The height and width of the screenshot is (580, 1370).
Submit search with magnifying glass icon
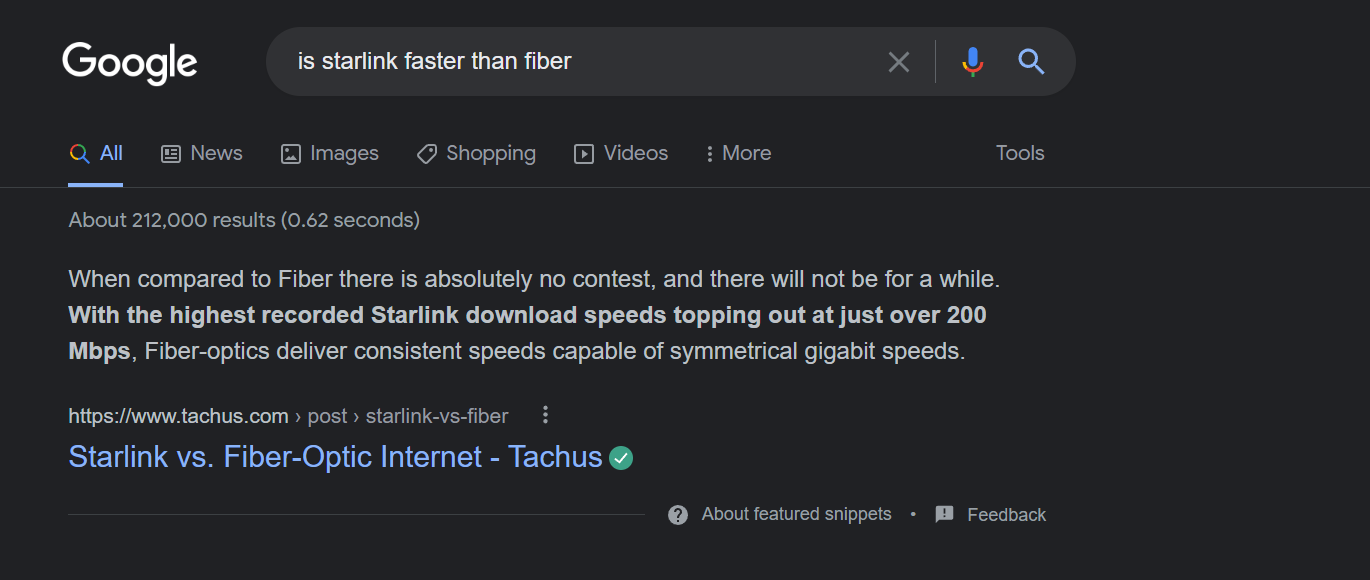[x=1031, y=62]
